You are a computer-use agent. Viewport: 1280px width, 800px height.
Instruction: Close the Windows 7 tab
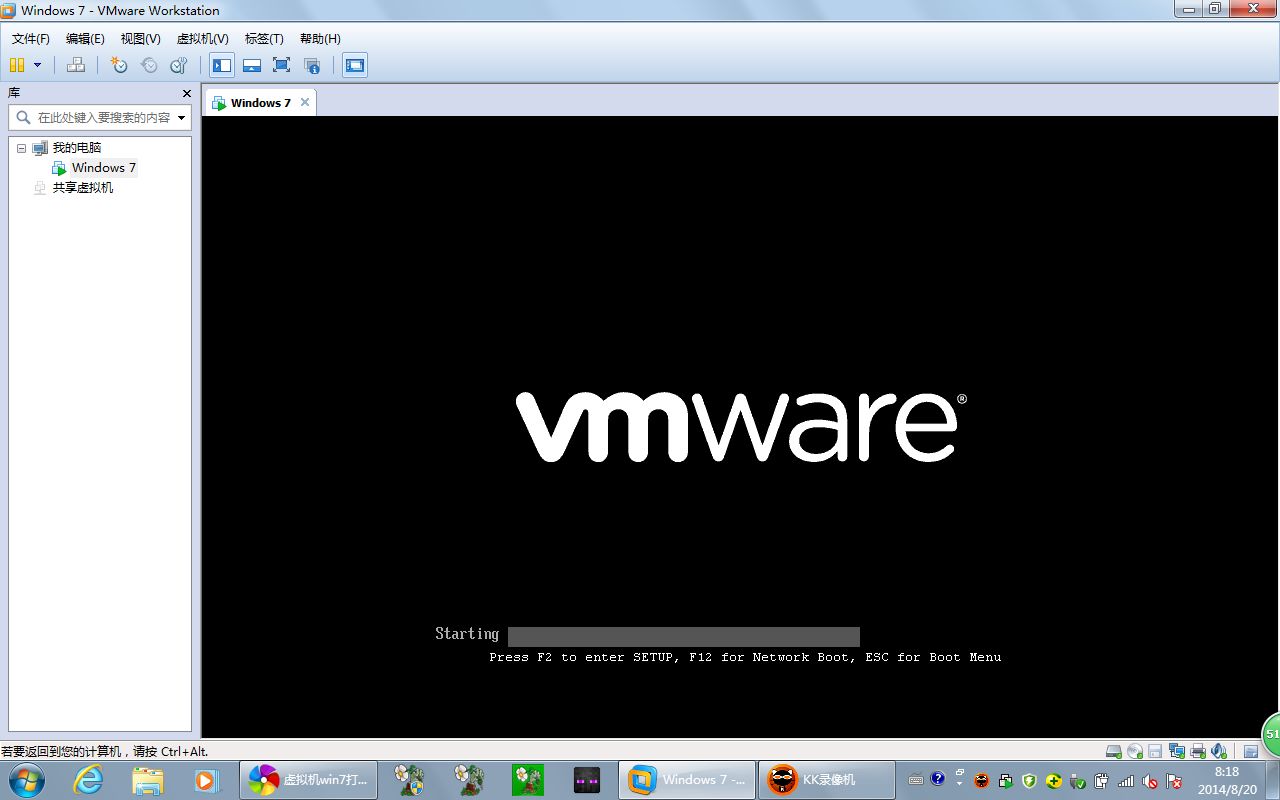click(305, 102)
